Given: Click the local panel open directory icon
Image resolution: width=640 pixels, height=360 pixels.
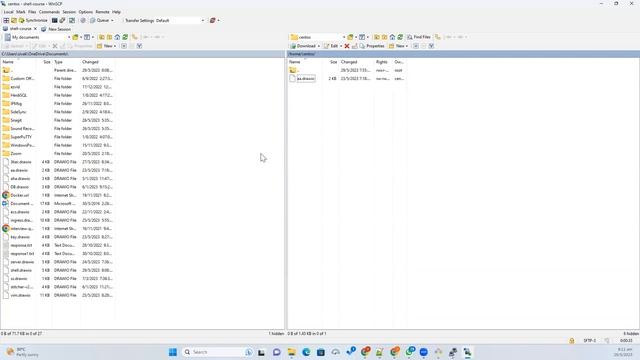Looking at the screenshot, I should 76,37.
